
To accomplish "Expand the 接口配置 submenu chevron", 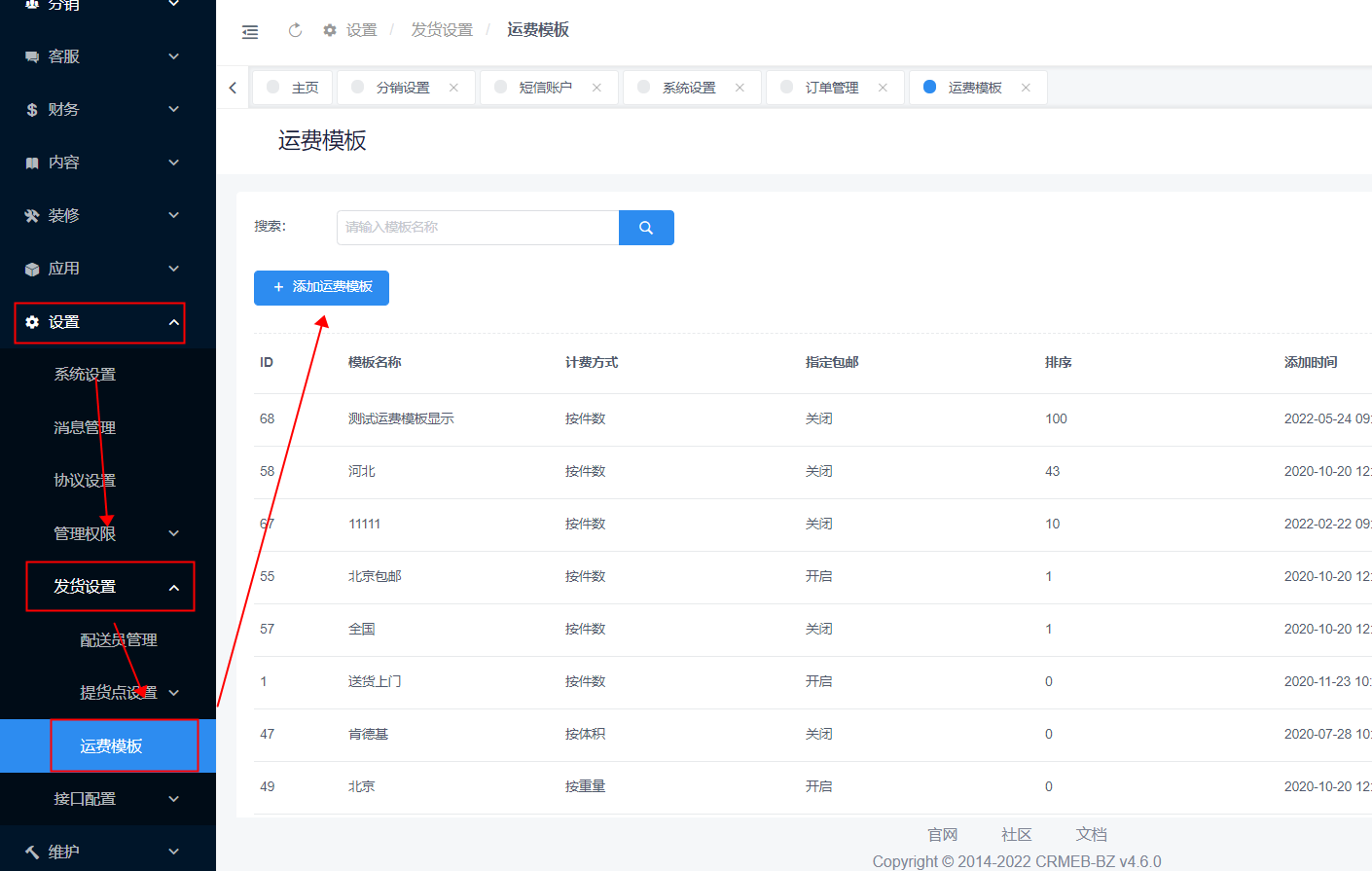I will click(x=174, y=799).
